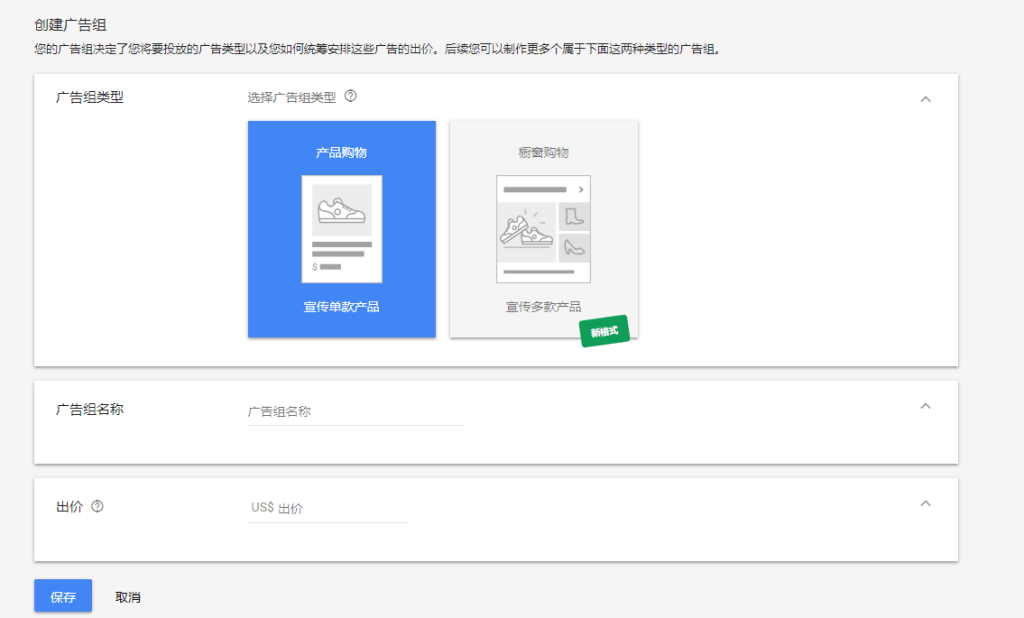Select the 橱窗购物 ad group type
This screenshot has width=1024, height=618.
click(x=543, y=230)
